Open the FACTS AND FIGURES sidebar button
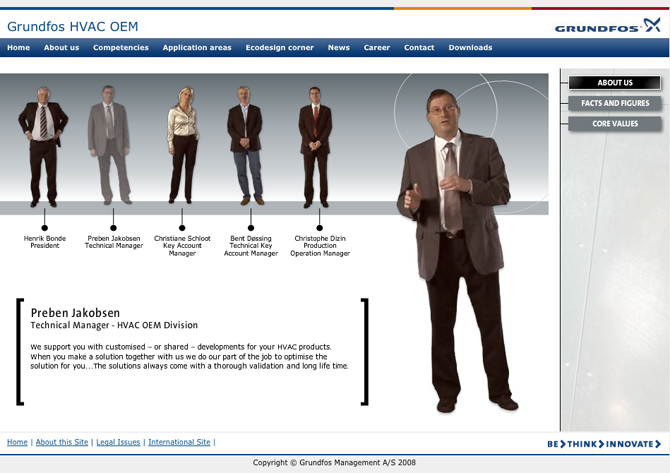The image size is (670, 473). click(x=615, y=103)
